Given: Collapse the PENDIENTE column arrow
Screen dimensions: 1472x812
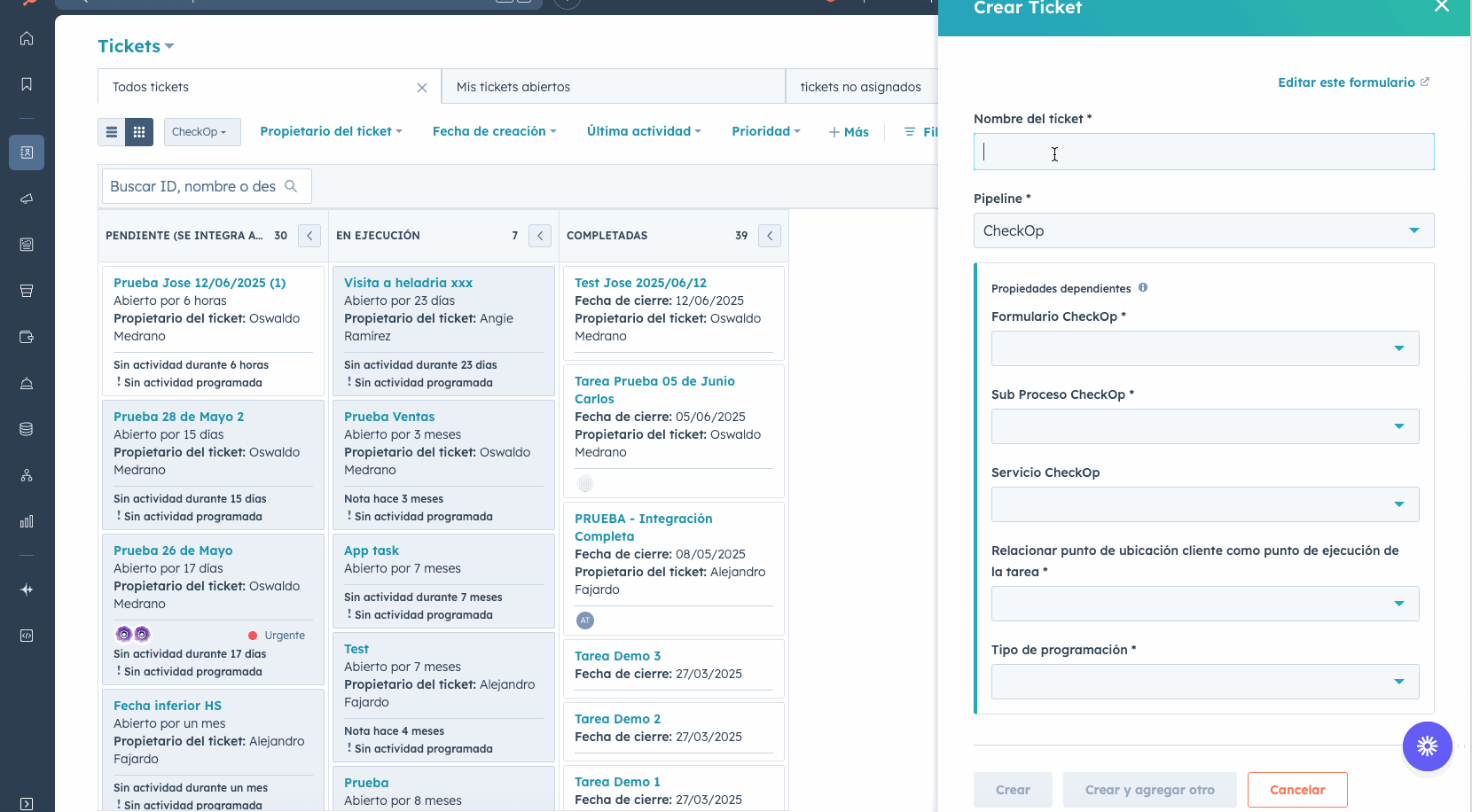Looking at the screenshot, I should pos(309,236).
